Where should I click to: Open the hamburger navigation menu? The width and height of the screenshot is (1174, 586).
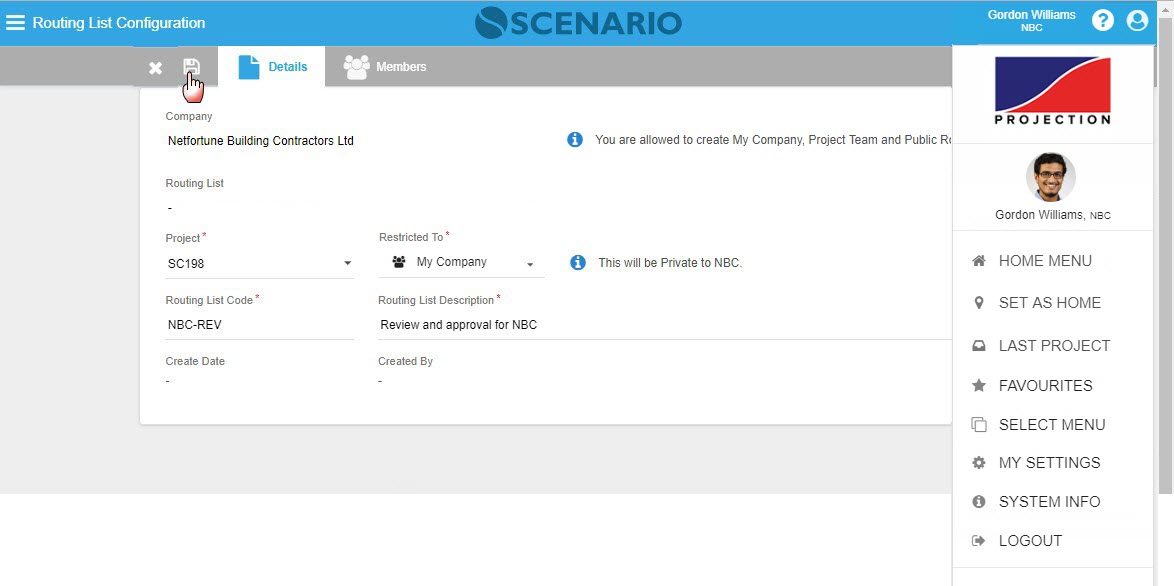16,23
